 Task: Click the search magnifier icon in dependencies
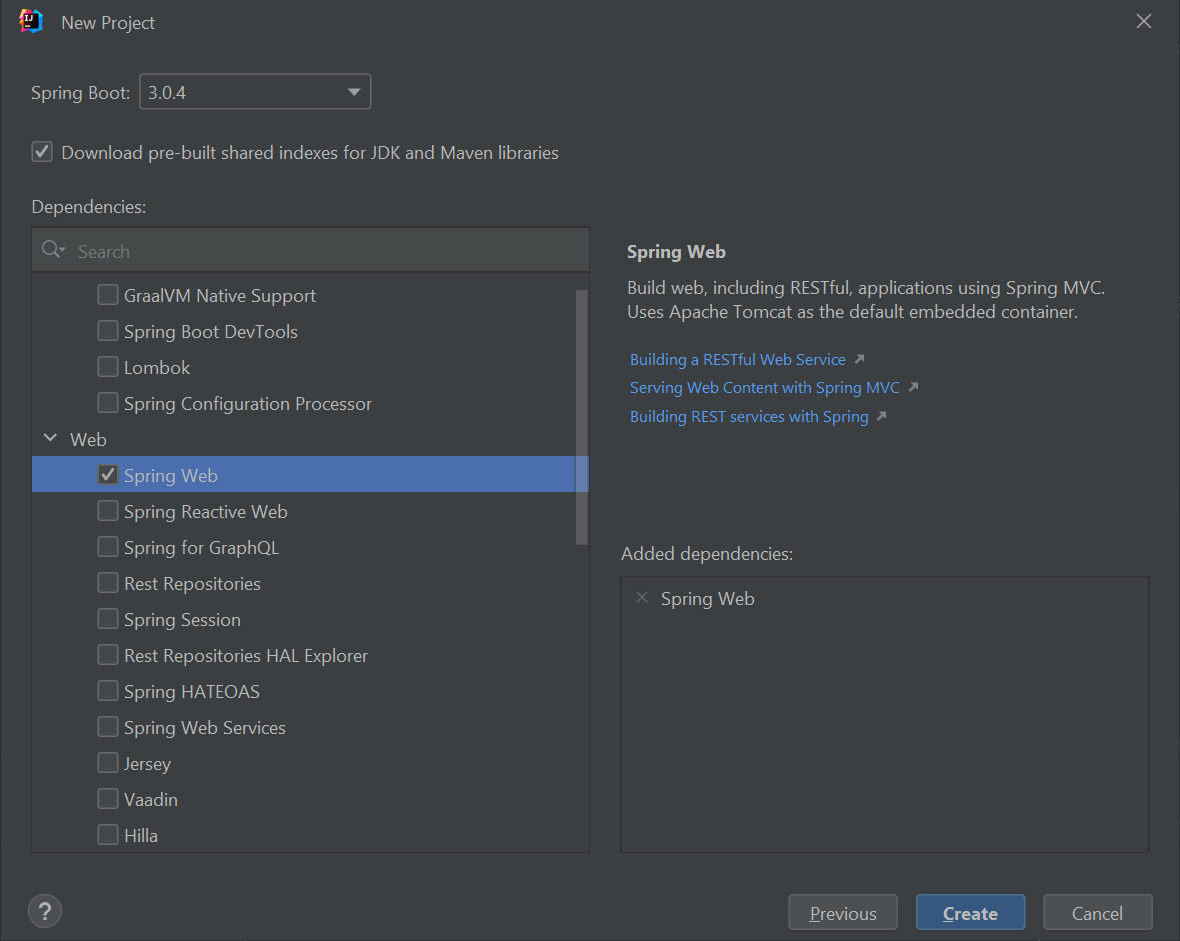[52, 249]
